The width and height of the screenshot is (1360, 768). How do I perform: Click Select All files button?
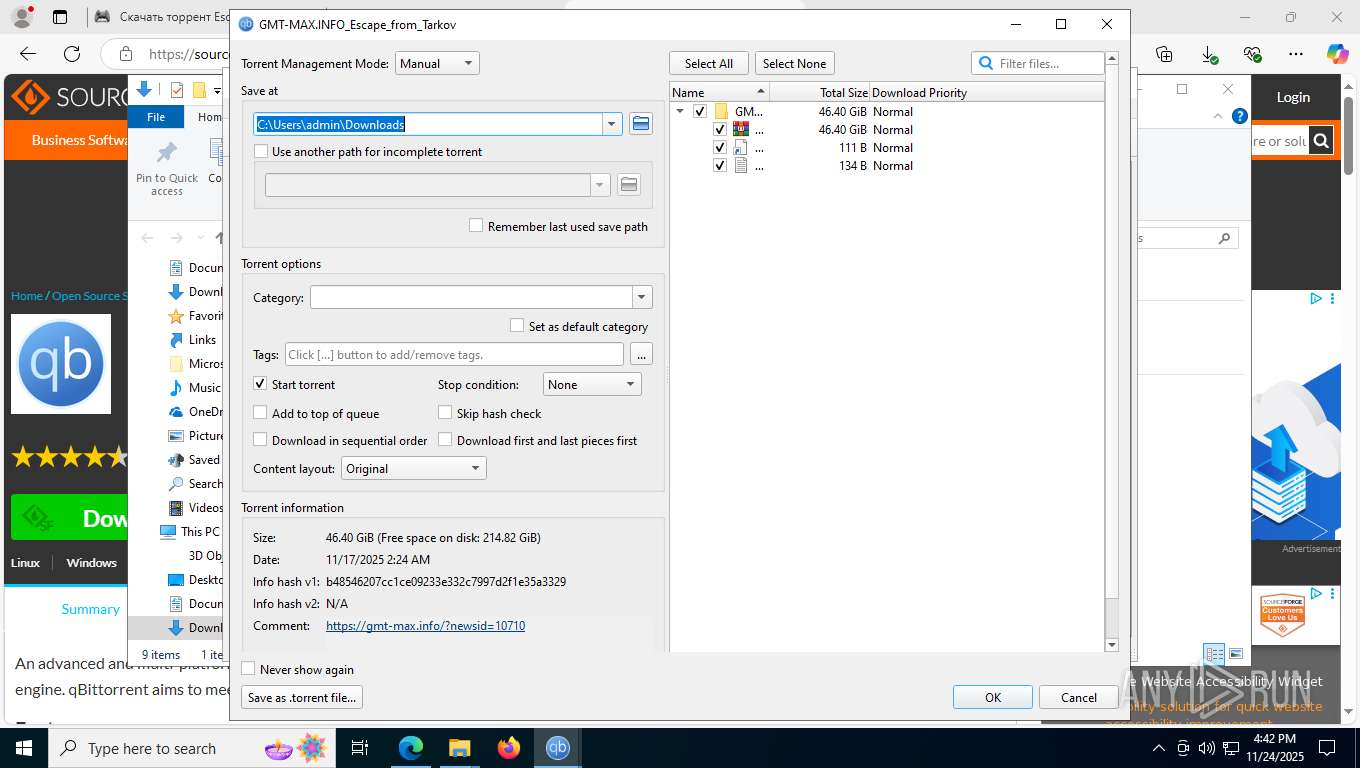click(709, 63)
